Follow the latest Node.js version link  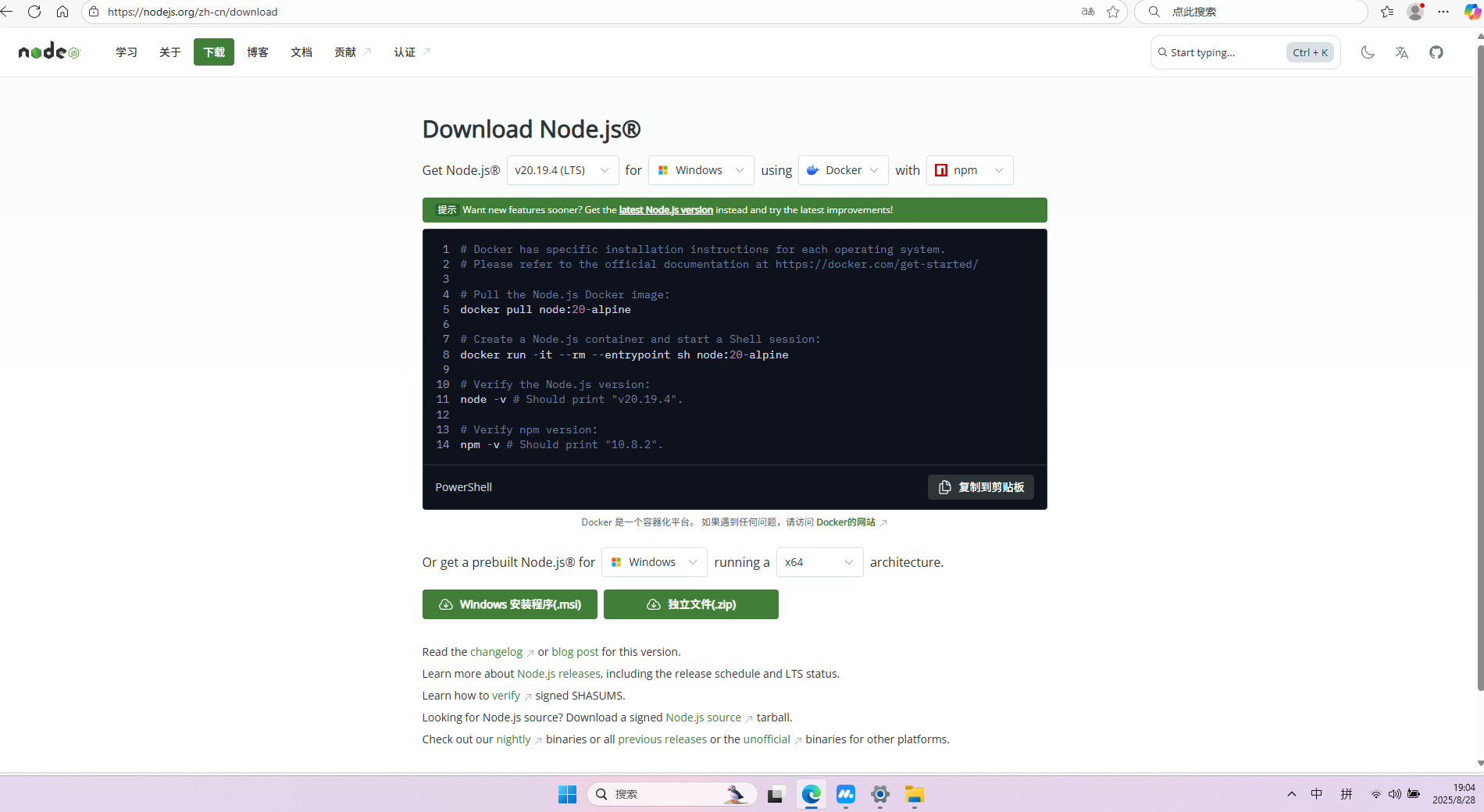666,210
